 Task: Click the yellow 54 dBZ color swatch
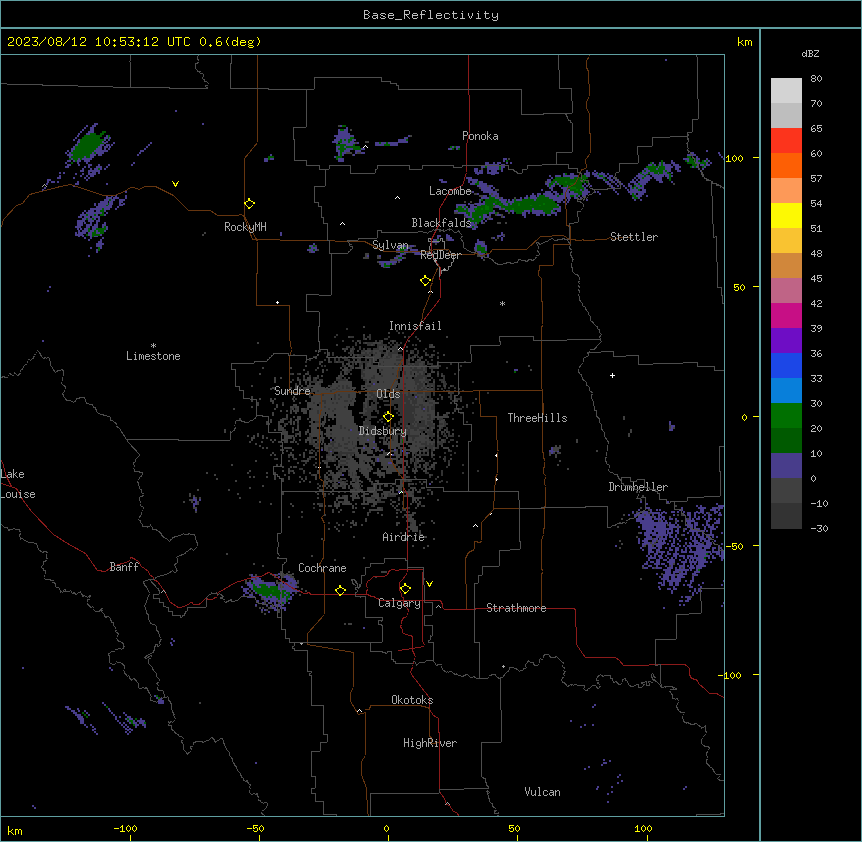coord(786,215)
